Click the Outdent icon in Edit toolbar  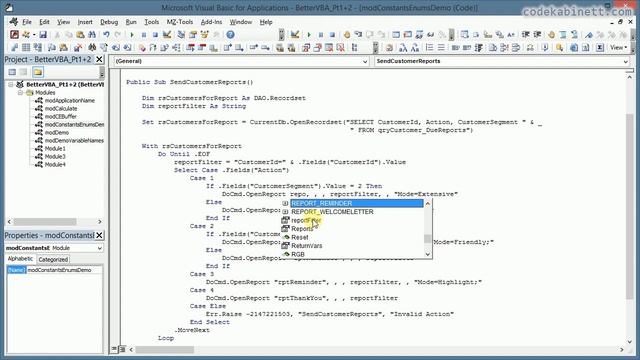[537, 35]
